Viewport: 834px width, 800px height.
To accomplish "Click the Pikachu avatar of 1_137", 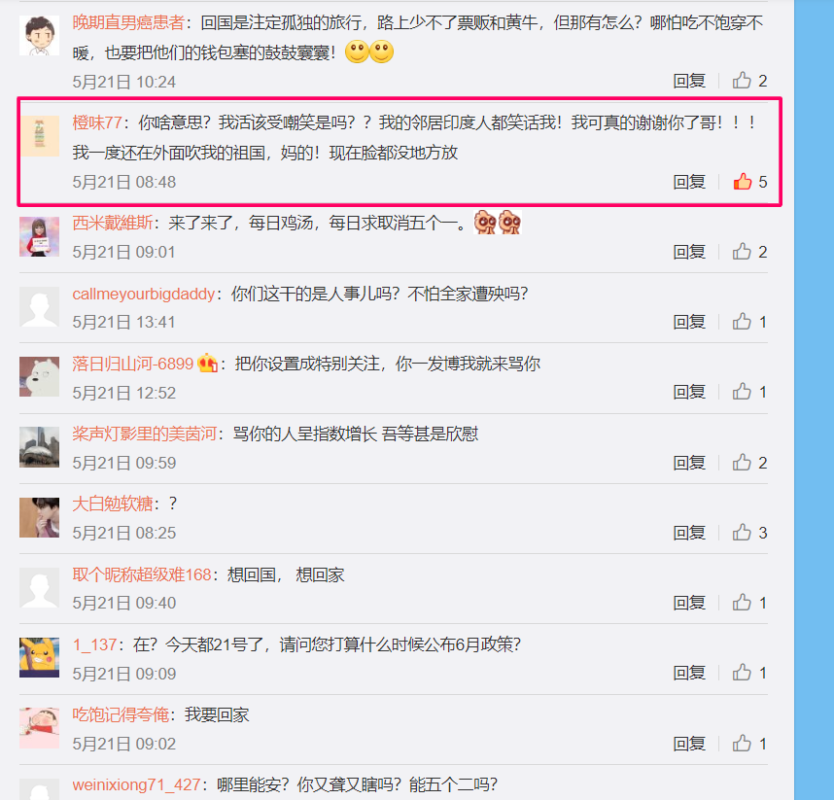I will [39, 657].
